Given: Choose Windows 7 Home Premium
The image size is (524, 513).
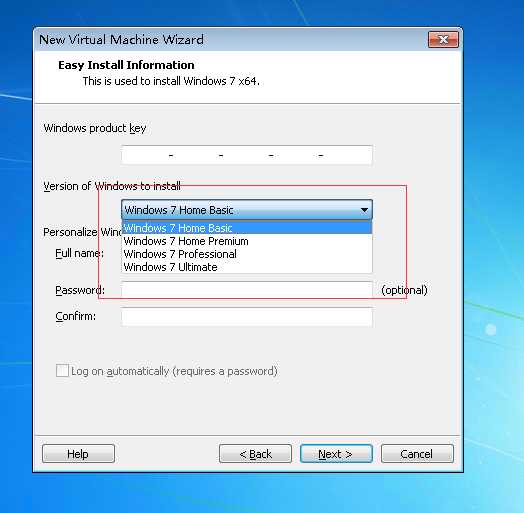Looking at the screenshot, I should (247, 241).
